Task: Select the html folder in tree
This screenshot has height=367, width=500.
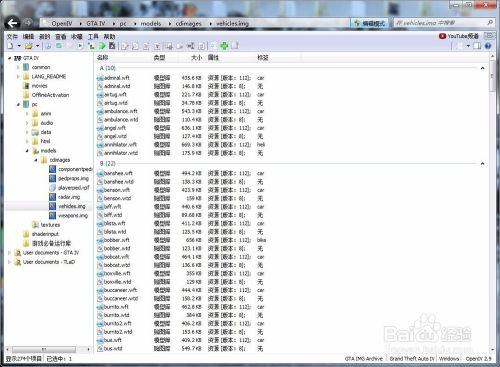Action: 45,141
